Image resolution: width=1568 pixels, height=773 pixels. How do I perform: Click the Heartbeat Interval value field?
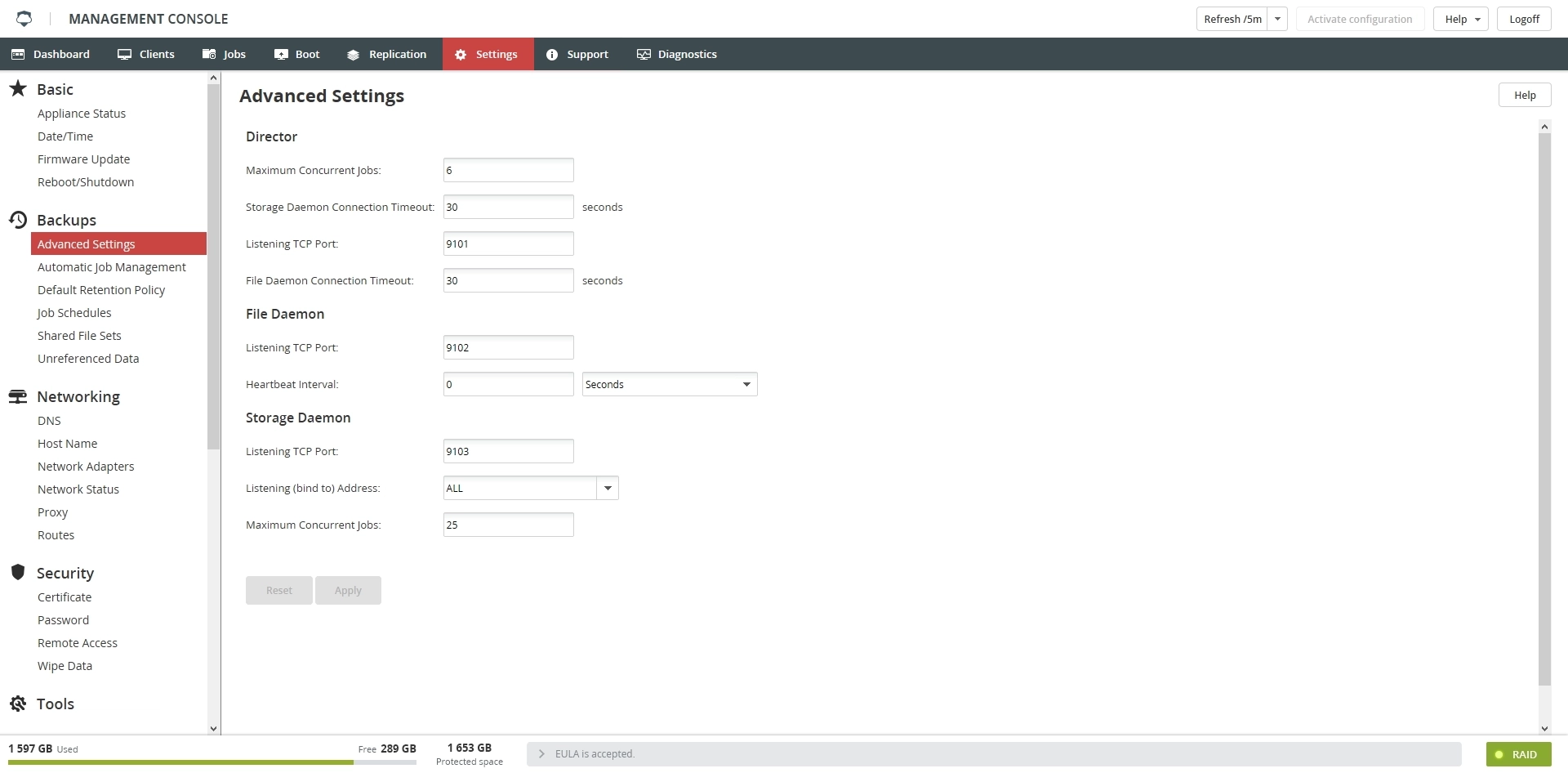click(x=509, y=384)
